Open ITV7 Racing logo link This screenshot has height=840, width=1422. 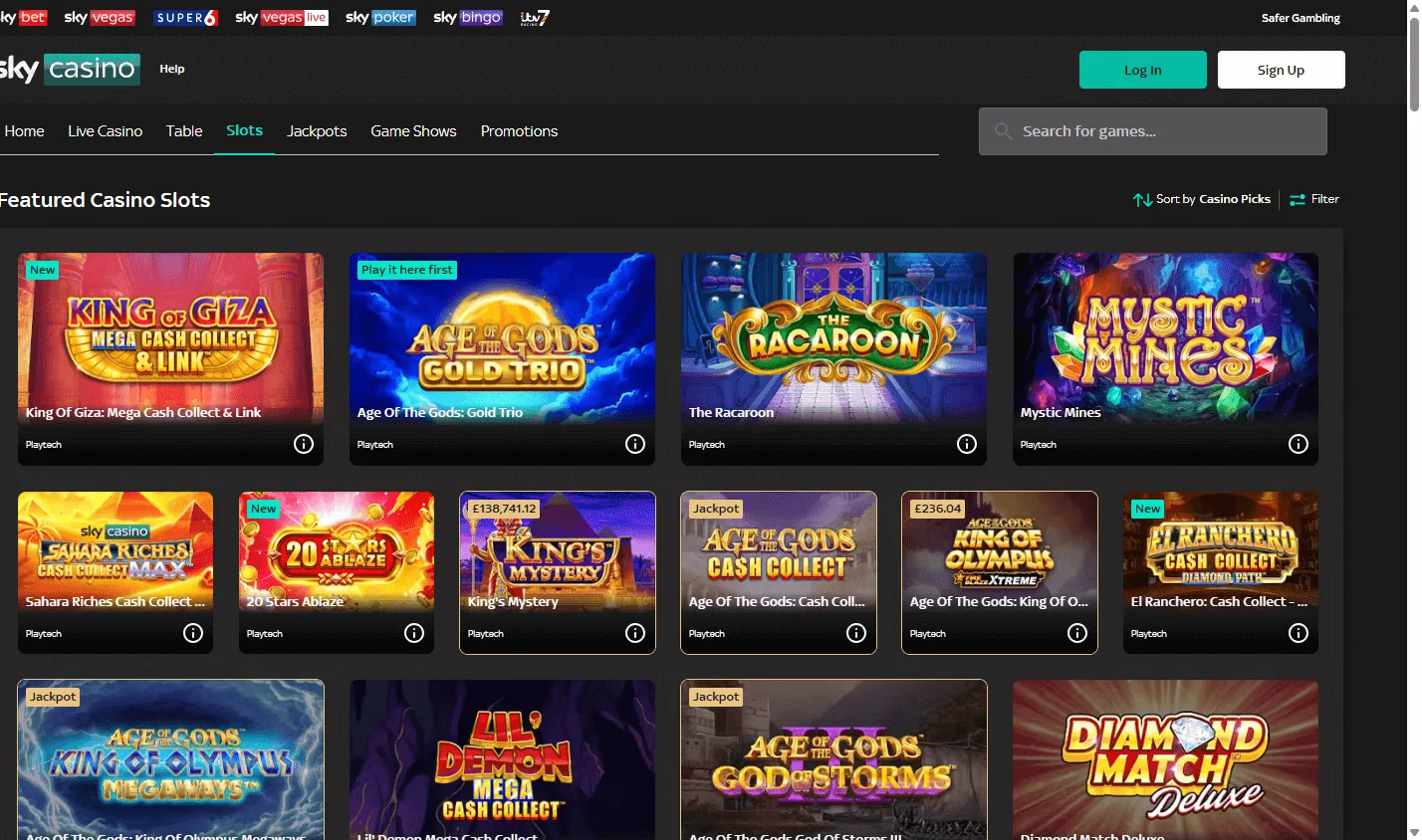535,18
